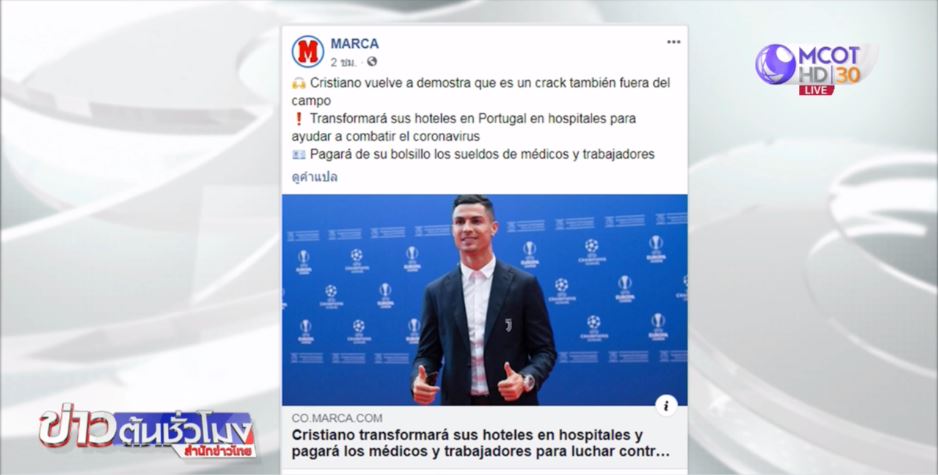Click the red exclamation mark emoji
This screenshot has height=475, width=938.
click(299, 119)
